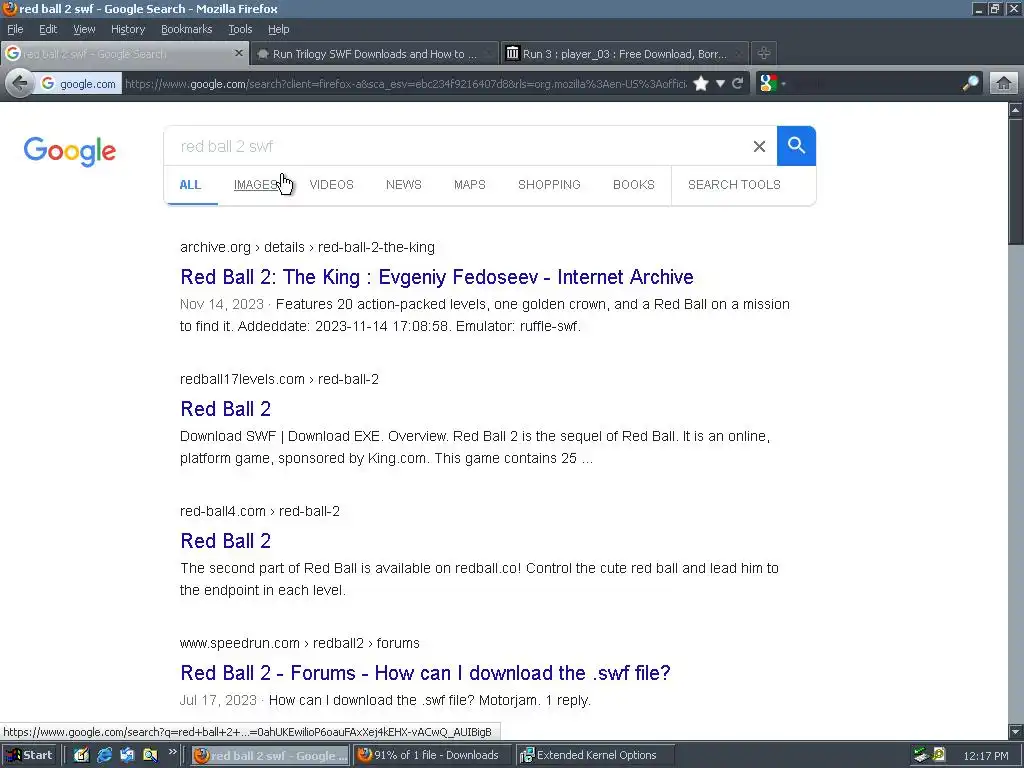Open the History menu
Image resolution: width=1024 pixels, height=768 pixels.
(127, 29)
